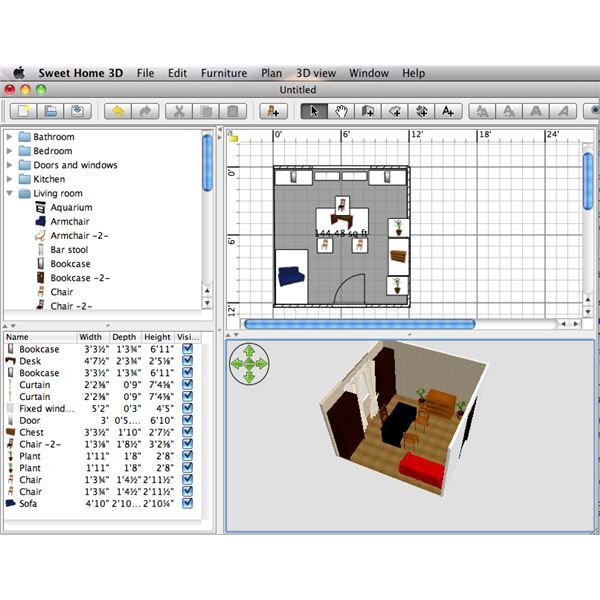Click up arrow on 3D navigation pad
The image size is (600, 600).
[x=249, y=350]
